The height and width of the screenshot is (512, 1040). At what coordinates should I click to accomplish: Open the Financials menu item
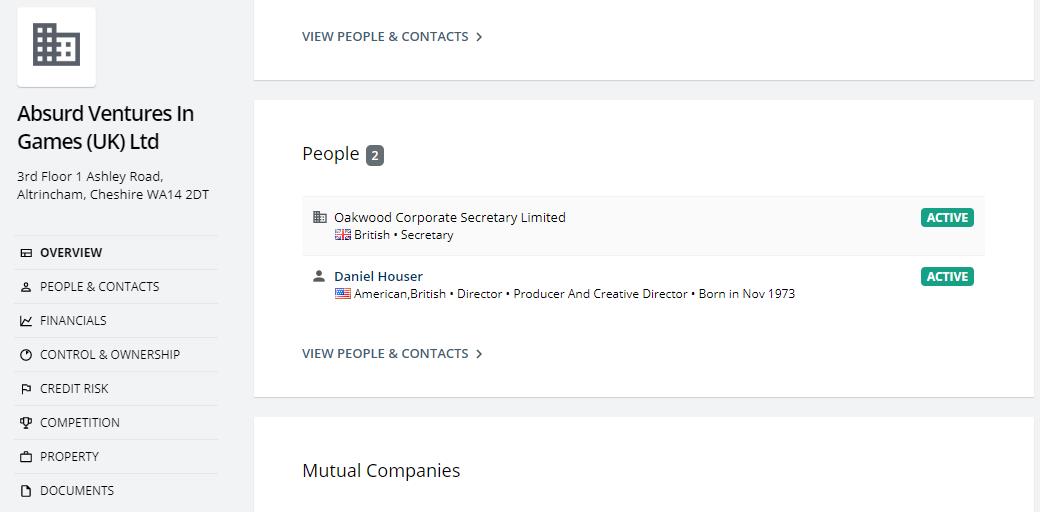point(73,321)
